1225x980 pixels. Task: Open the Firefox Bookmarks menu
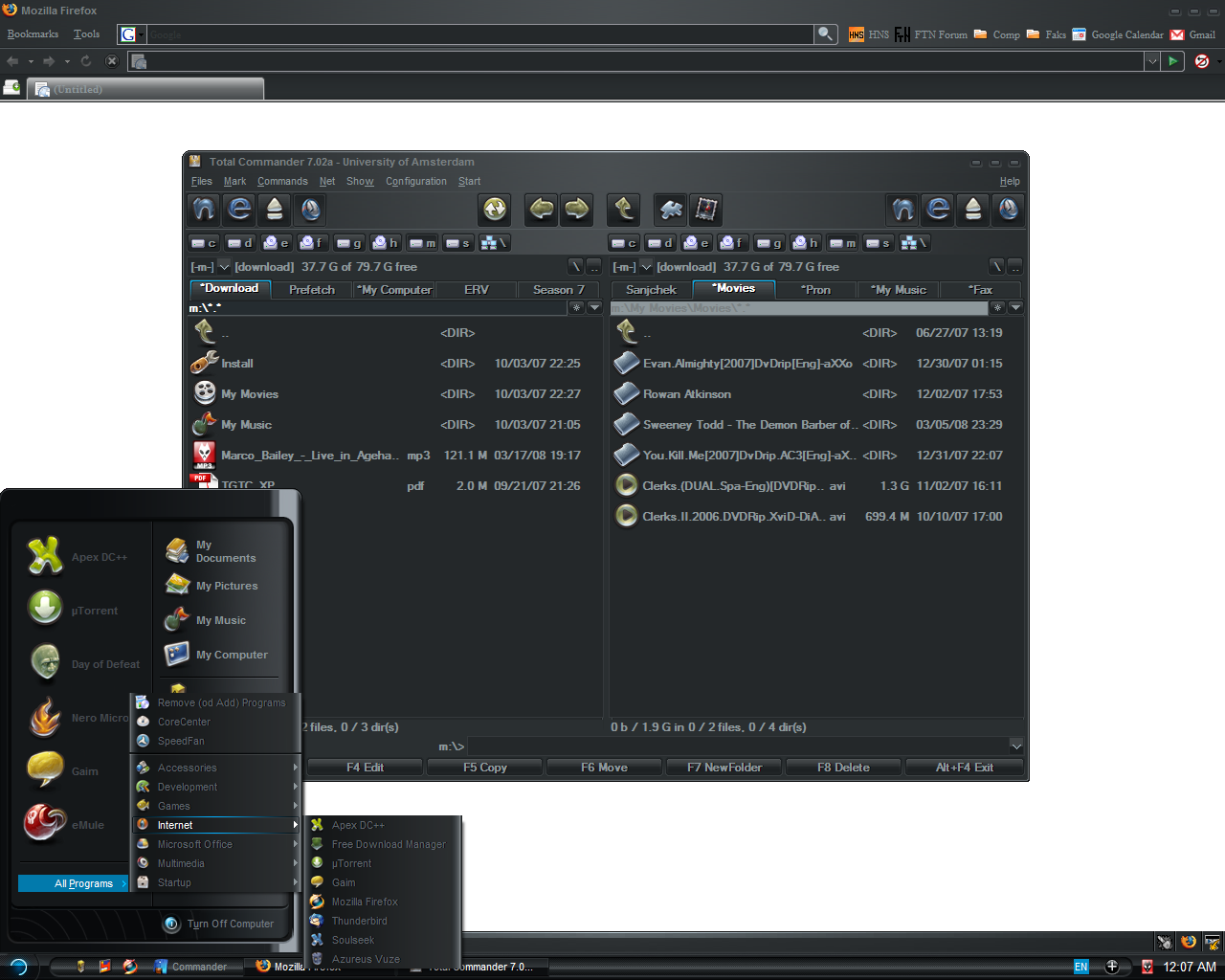coord(33,33)
